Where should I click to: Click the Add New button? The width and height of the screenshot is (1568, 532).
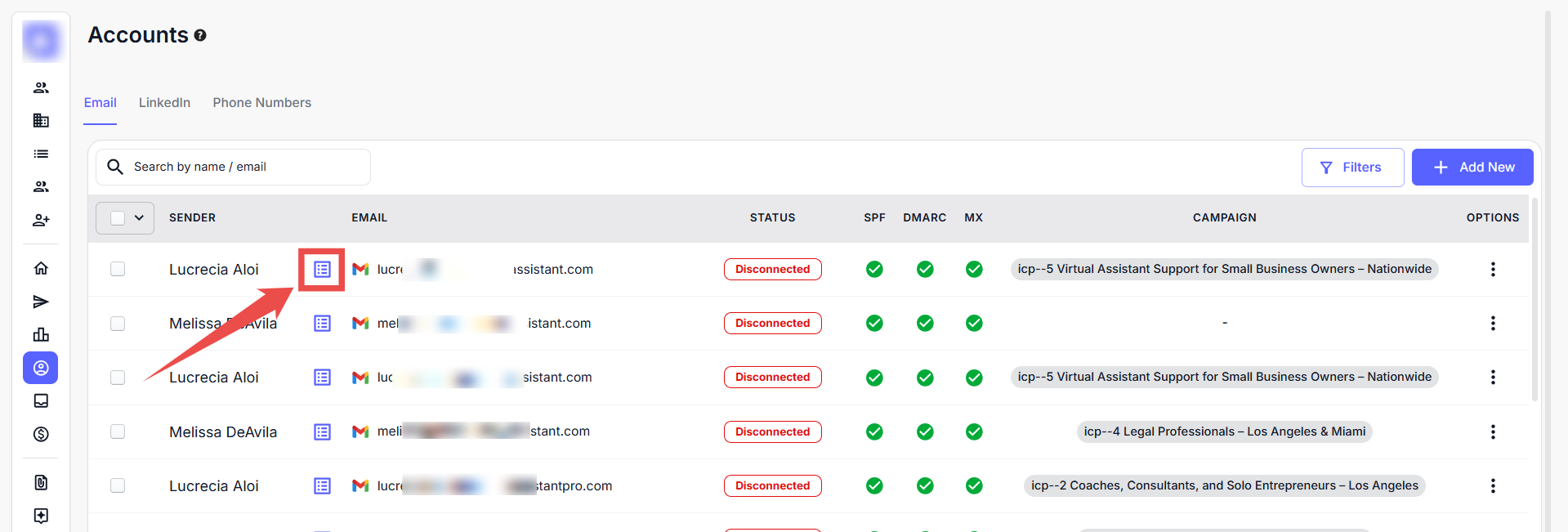(1472, 167)
